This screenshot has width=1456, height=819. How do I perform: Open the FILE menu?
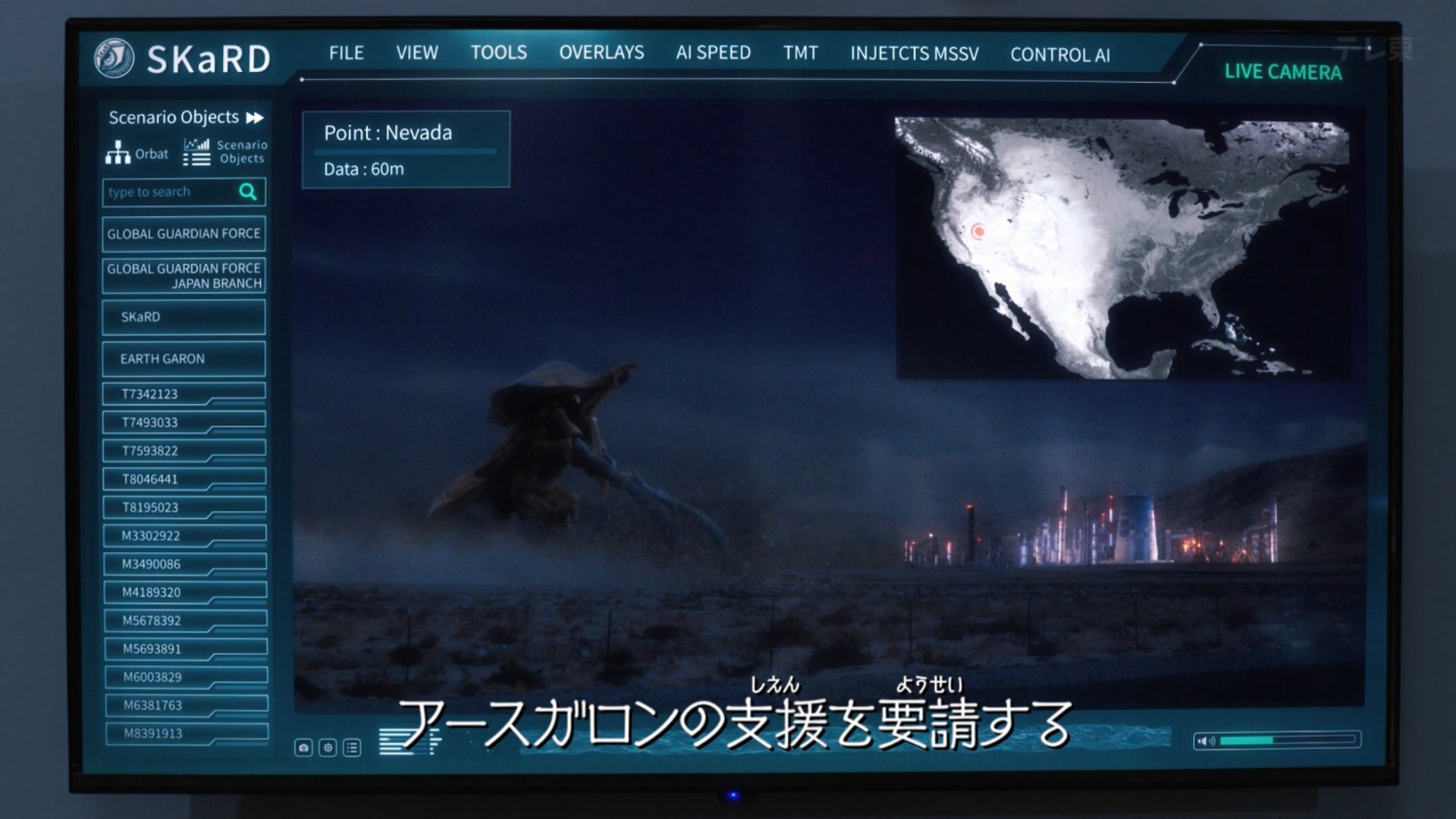(x=346, y=53)
